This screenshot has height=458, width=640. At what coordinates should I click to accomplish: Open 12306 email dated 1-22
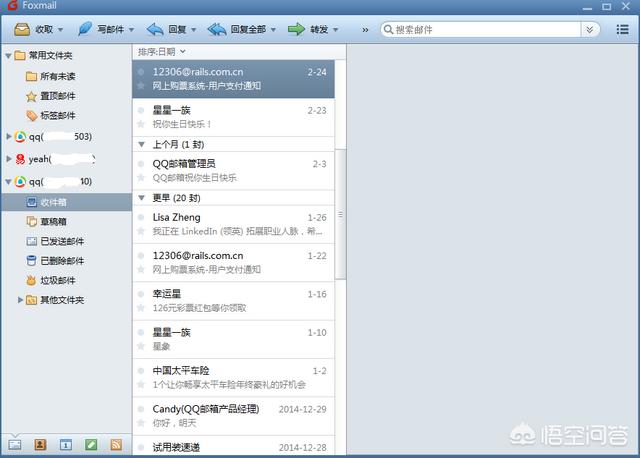tap(233, 262)
